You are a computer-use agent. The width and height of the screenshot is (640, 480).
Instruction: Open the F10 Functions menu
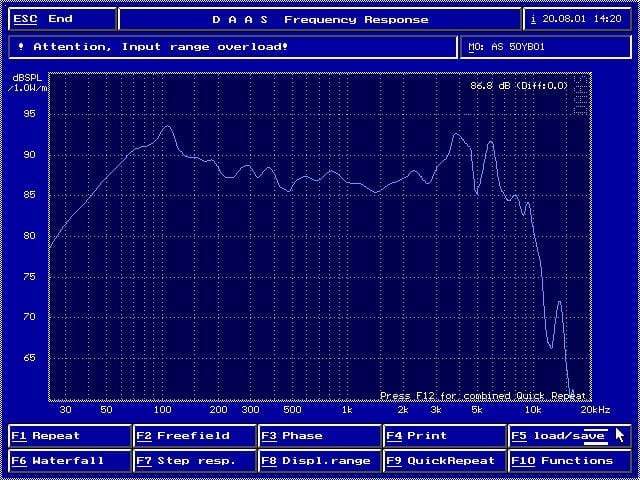point(568,461)
